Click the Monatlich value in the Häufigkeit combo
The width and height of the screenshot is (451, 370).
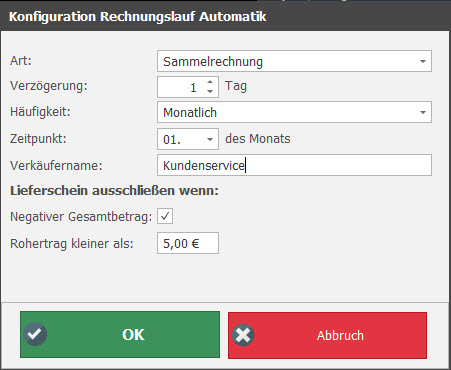coord(190,113)
